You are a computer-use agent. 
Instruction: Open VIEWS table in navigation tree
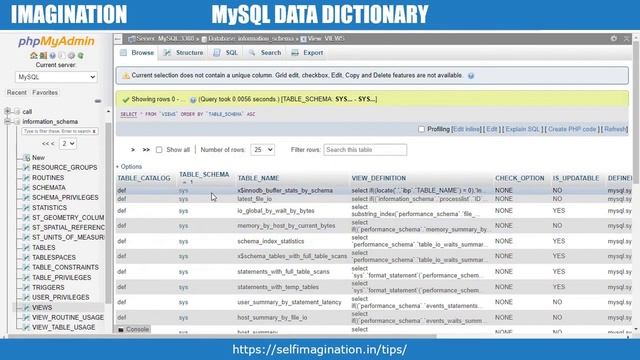[42, 307]
